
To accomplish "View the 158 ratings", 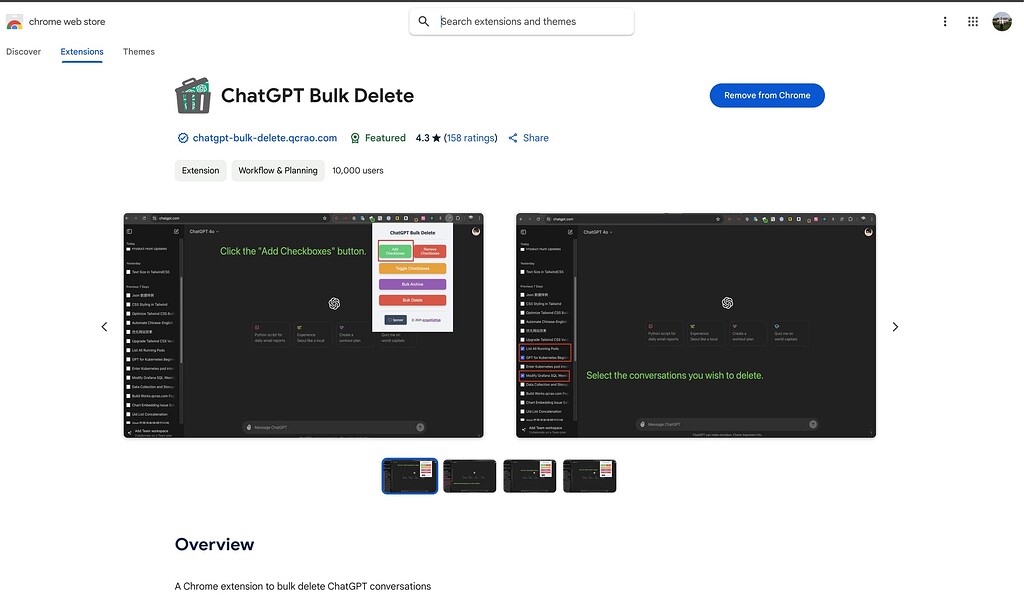I will pos(469,137).
